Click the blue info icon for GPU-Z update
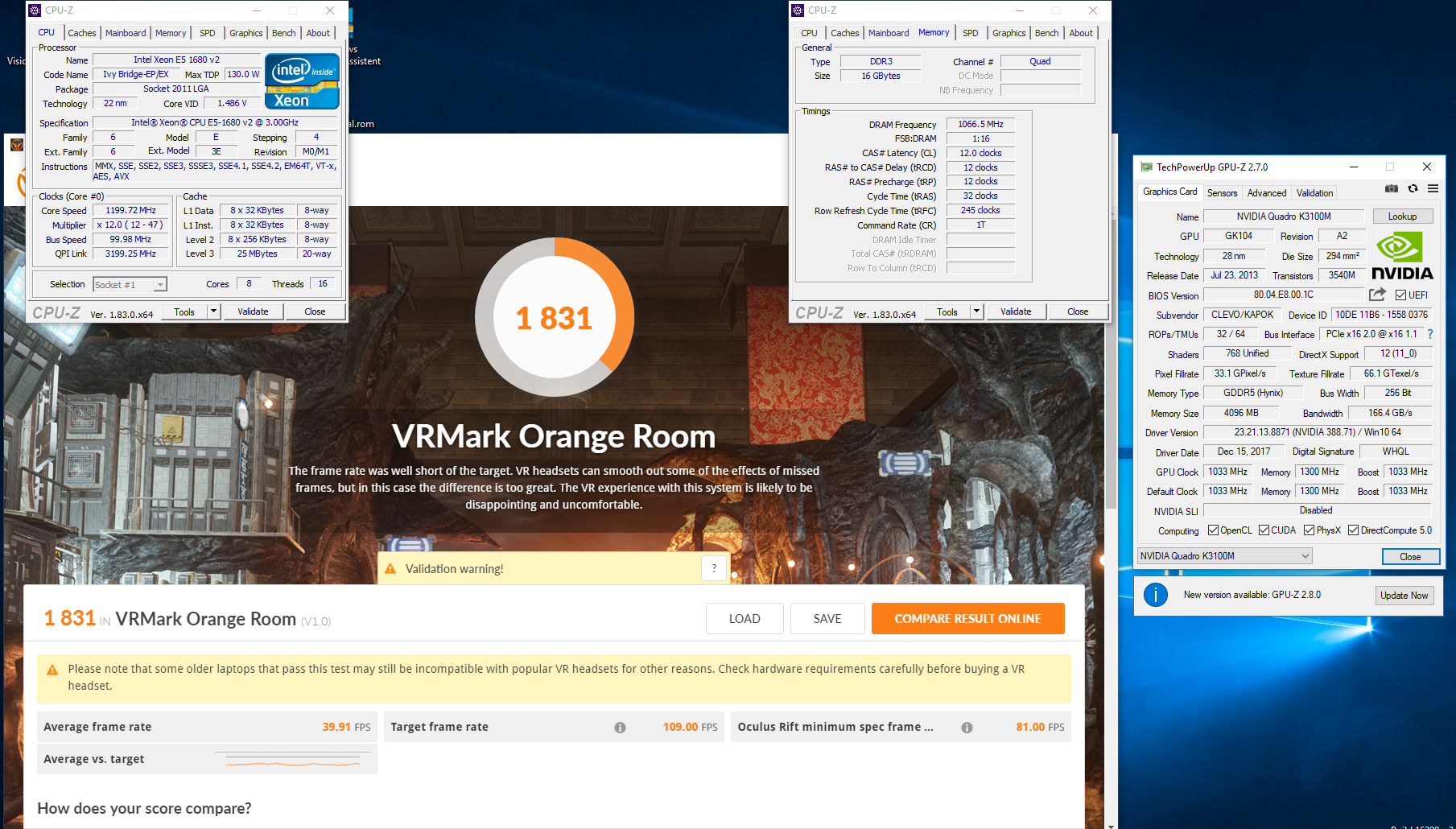The width and height of the screenshot is (1456, 829). pyautogui.click(x=1156, y=595)
